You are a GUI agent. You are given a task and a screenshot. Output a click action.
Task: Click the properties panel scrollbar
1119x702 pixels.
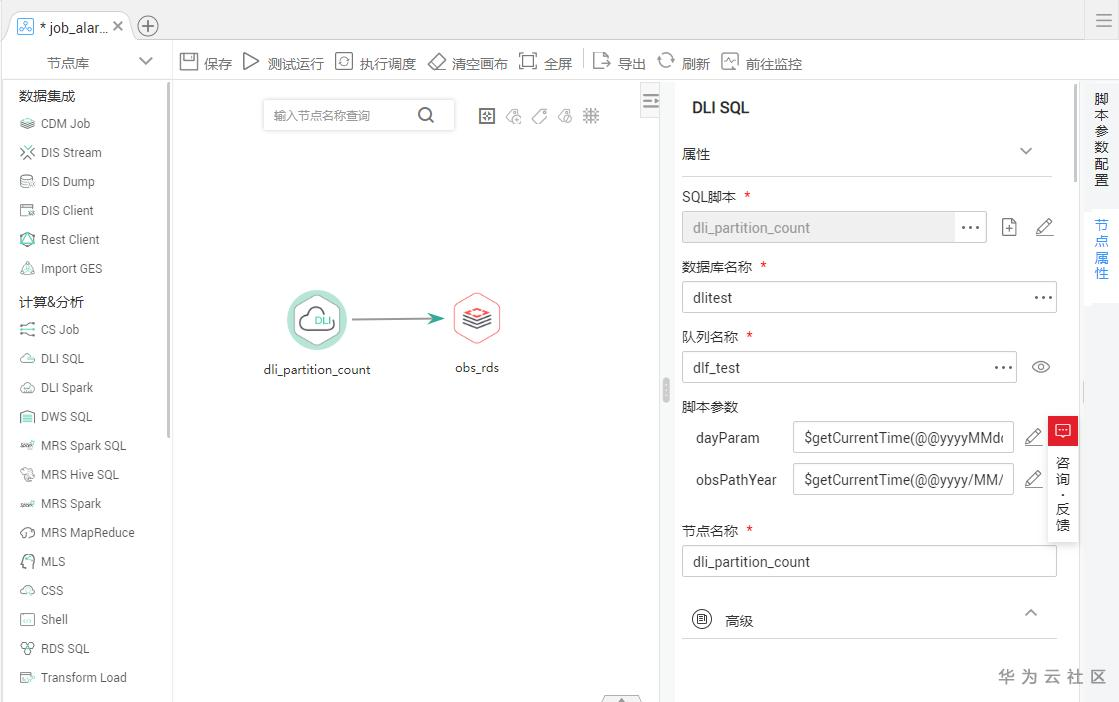click(1075, 134)
